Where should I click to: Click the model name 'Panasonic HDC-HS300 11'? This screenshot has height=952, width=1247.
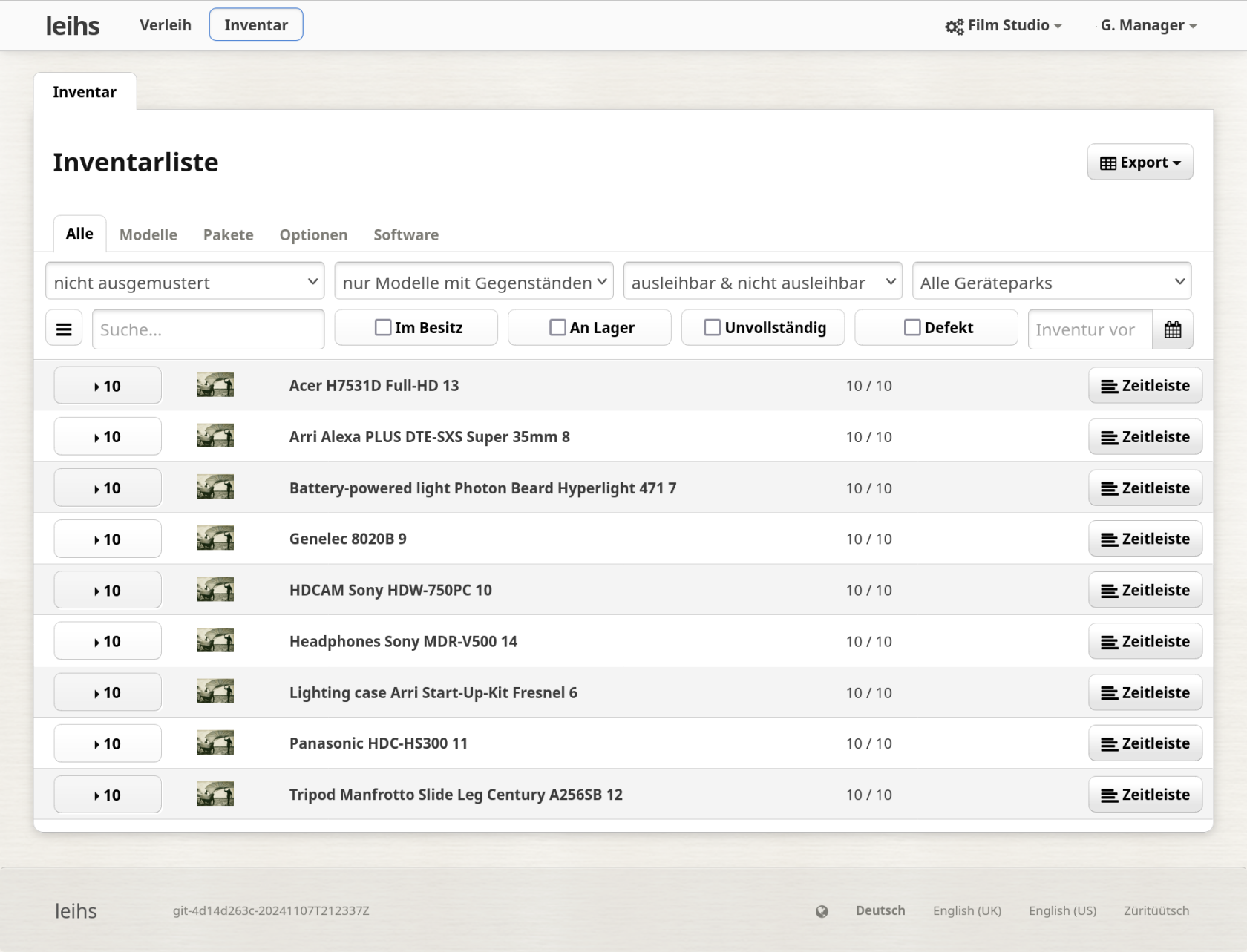click(x=379, y=743)
